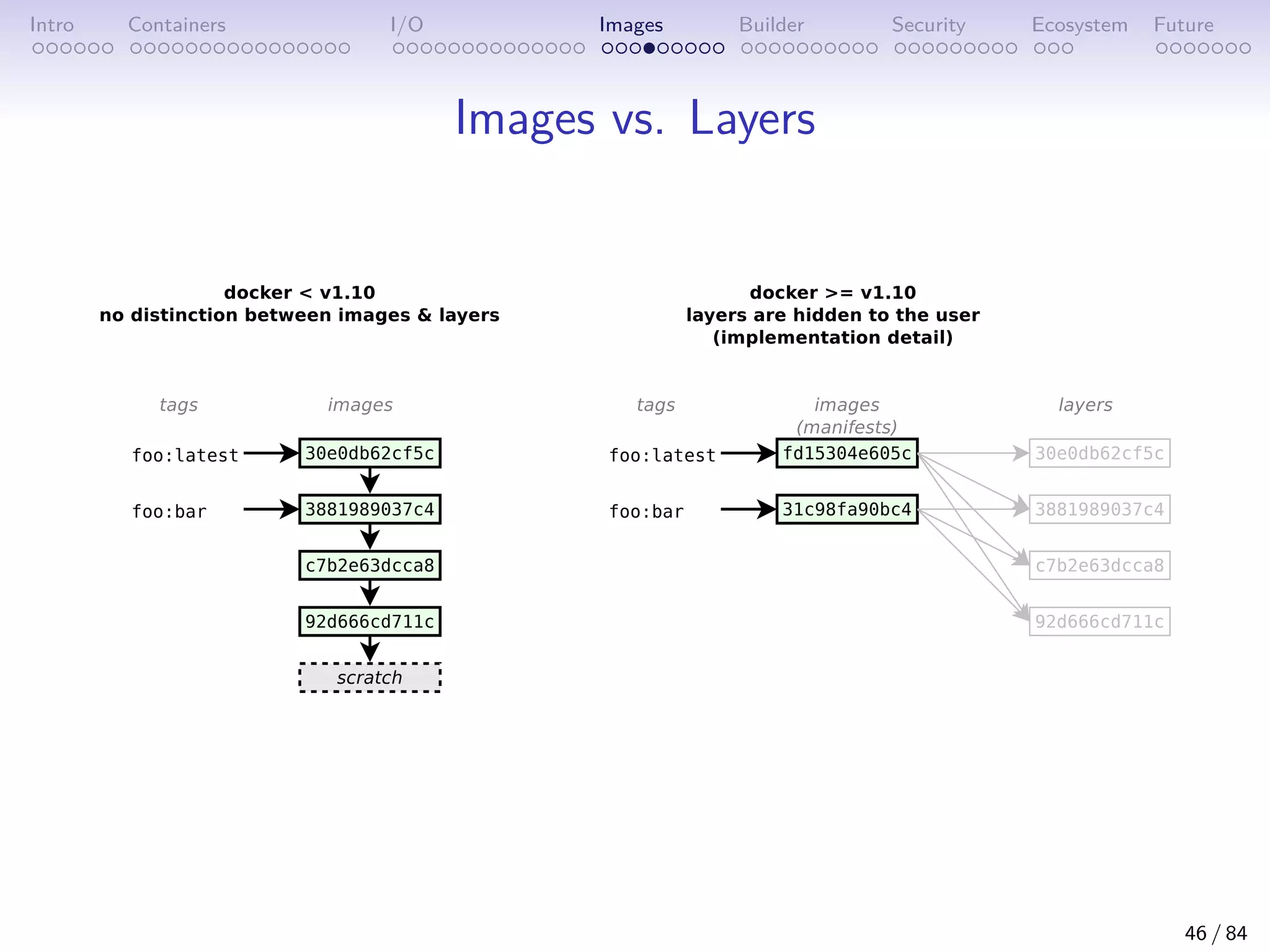Navigate to the Future section

click(x=1183, y=25)
